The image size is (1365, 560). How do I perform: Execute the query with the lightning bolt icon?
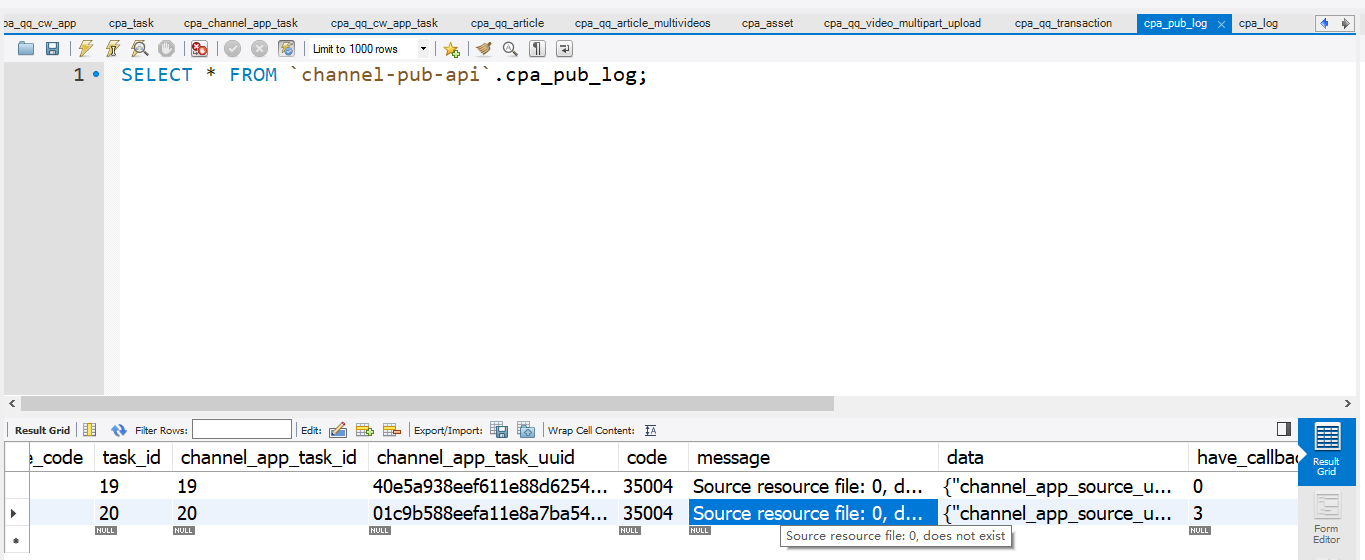(x=86, y=48)
